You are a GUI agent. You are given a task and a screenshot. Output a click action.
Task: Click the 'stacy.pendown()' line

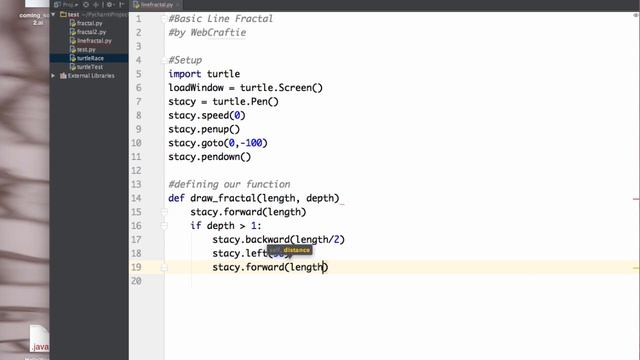[210, 157]
